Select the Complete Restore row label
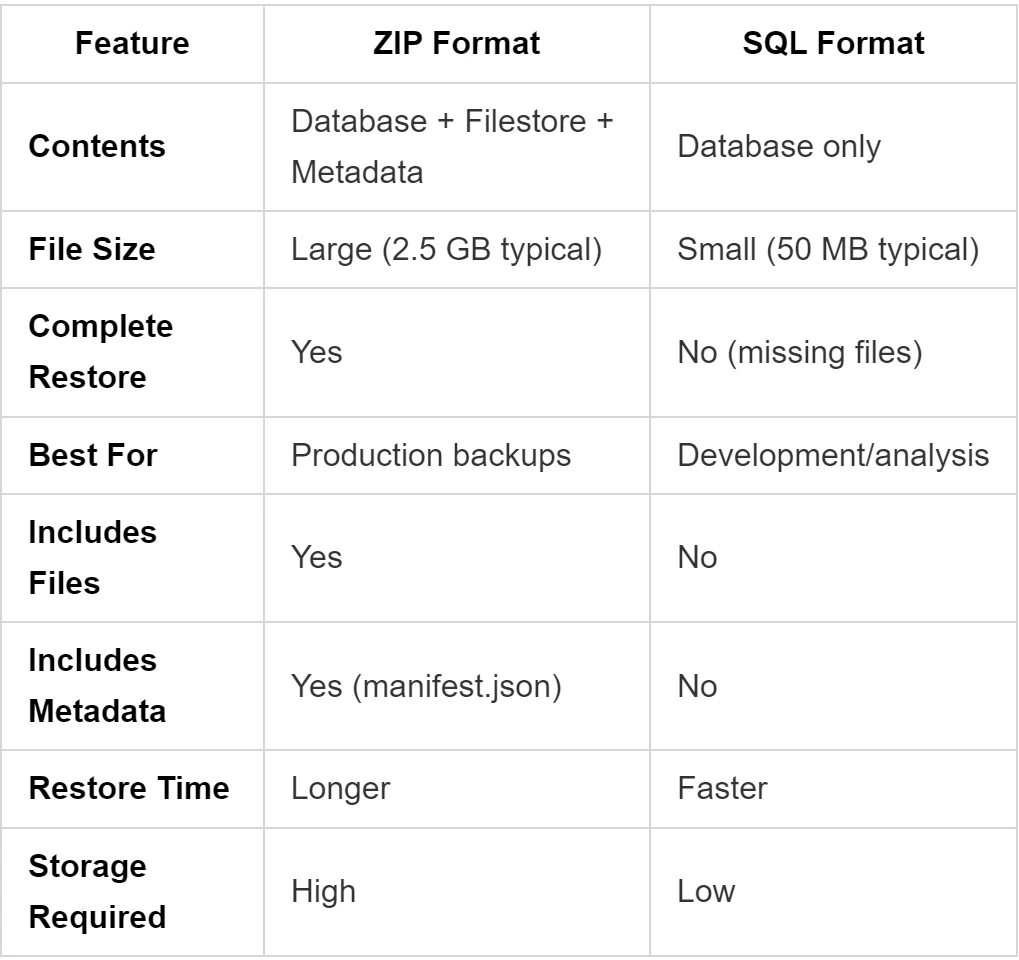Viewport: 1019px width, 960px height. (x=101, y=352)
